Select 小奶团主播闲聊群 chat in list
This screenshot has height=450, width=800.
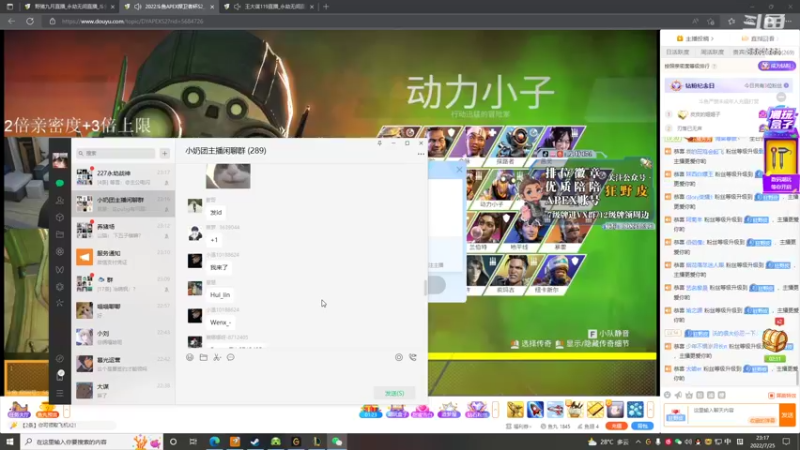(x=123, y=204)
